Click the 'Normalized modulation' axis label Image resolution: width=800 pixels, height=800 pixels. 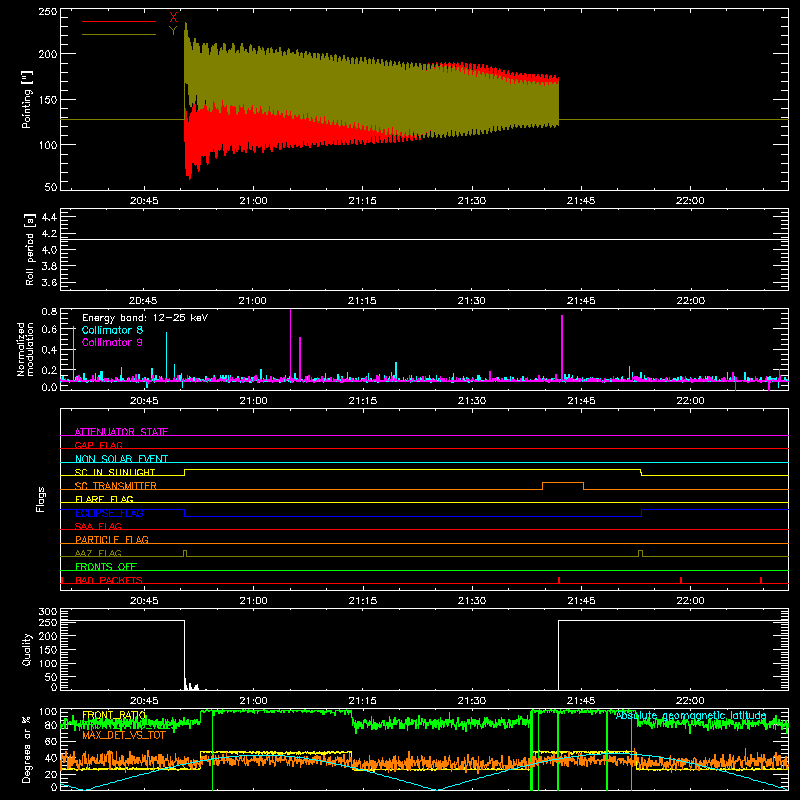[25, 349]
